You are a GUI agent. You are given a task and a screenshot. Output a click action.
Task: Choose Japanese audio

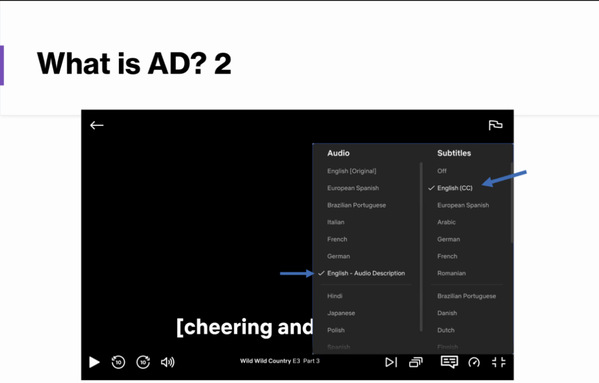click(x=341, y=313)
